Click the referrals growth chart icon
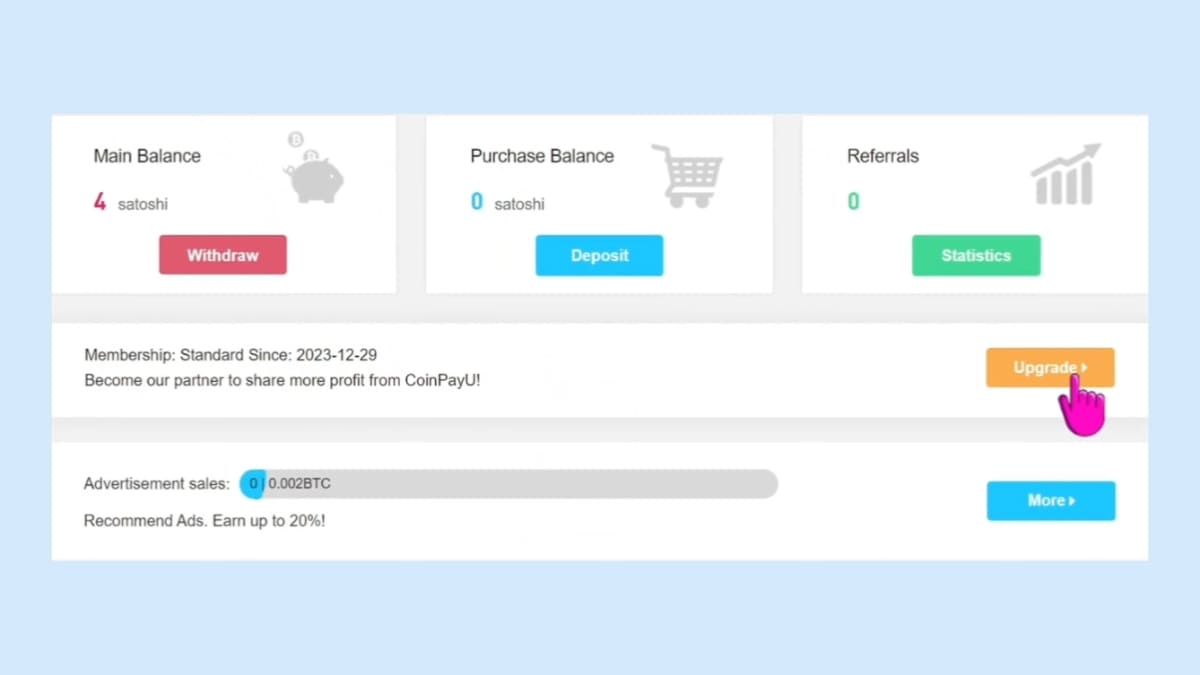The width and height of the screenshot is (1200, 675). (x=1065, y=175)
